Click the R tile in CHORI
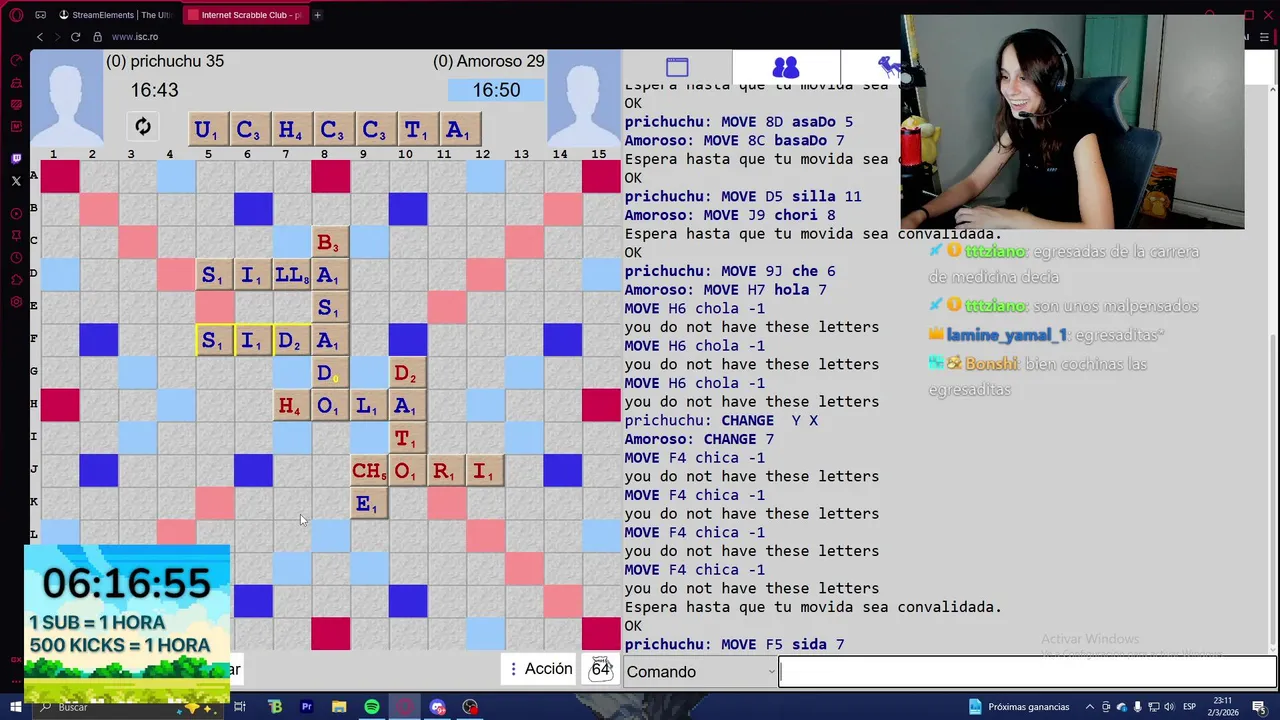Viewport: 1280px width, 720px height. point(445,471)
